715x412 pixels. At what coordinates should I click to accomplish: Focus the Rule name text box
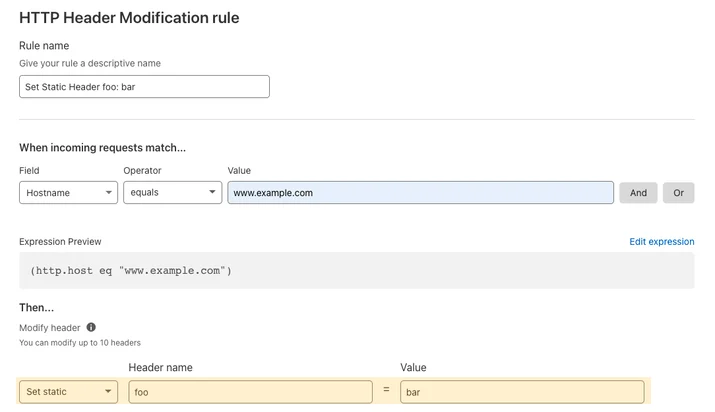coord(144,87)
